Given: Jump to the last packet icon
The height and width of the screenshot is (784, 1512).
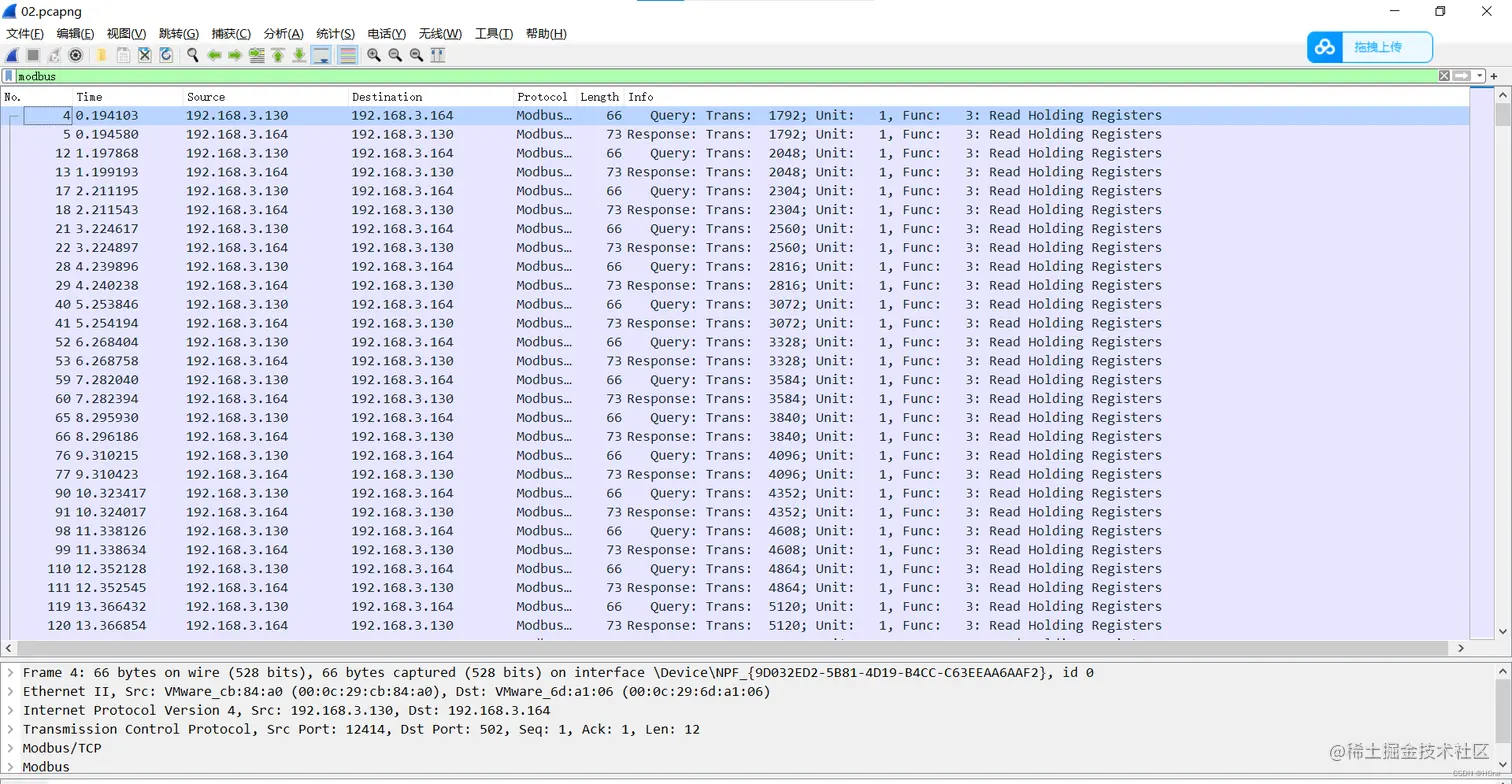Looking at the screenshot, I should point(299,55).
